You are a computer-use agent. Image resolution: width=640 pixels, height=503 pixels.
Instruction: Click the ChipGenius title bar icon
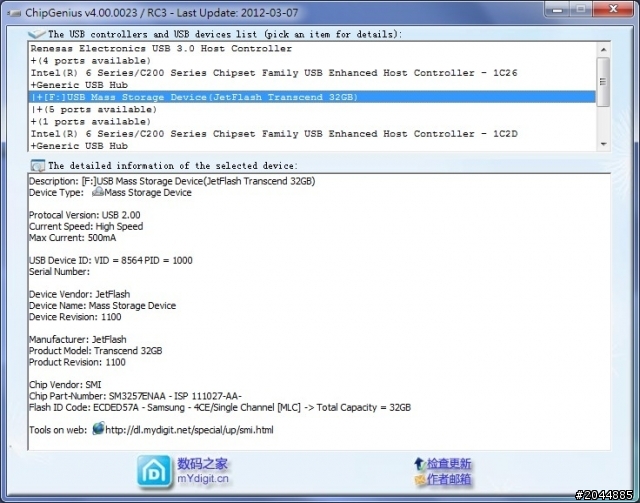[14, 13]
